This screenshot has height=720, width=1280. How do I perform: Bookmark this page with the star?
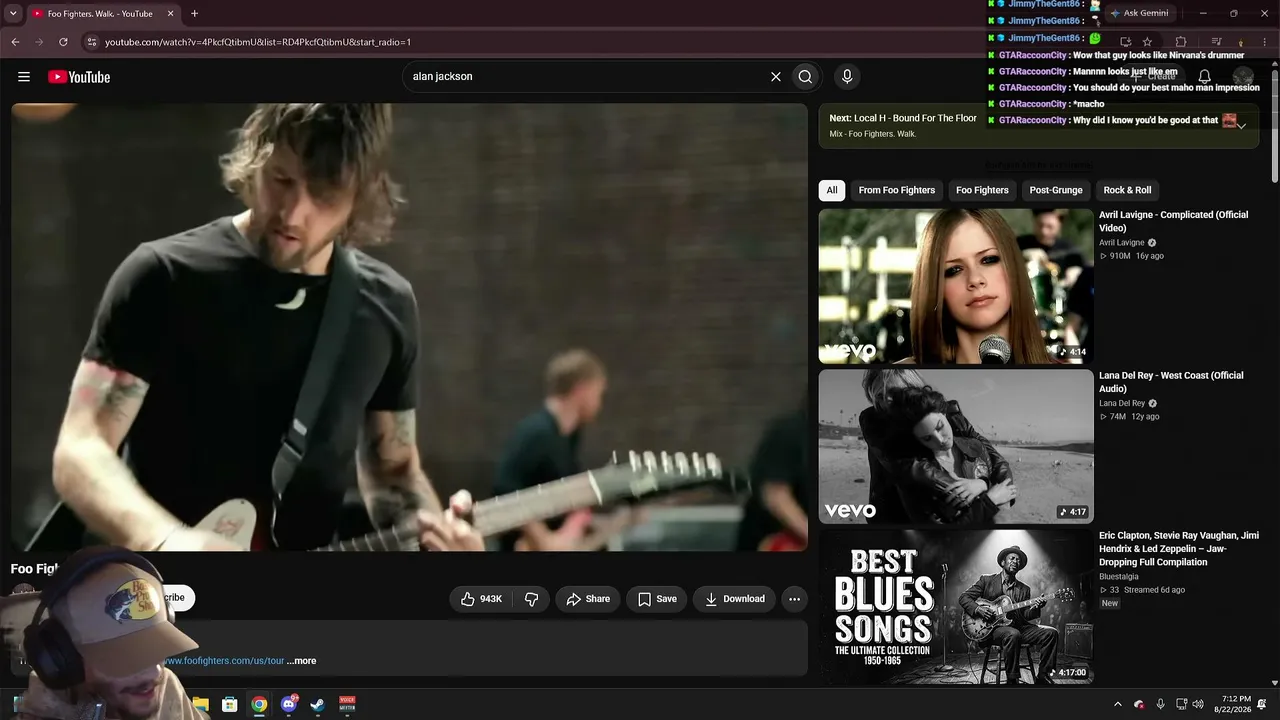tap(1147, 42)
